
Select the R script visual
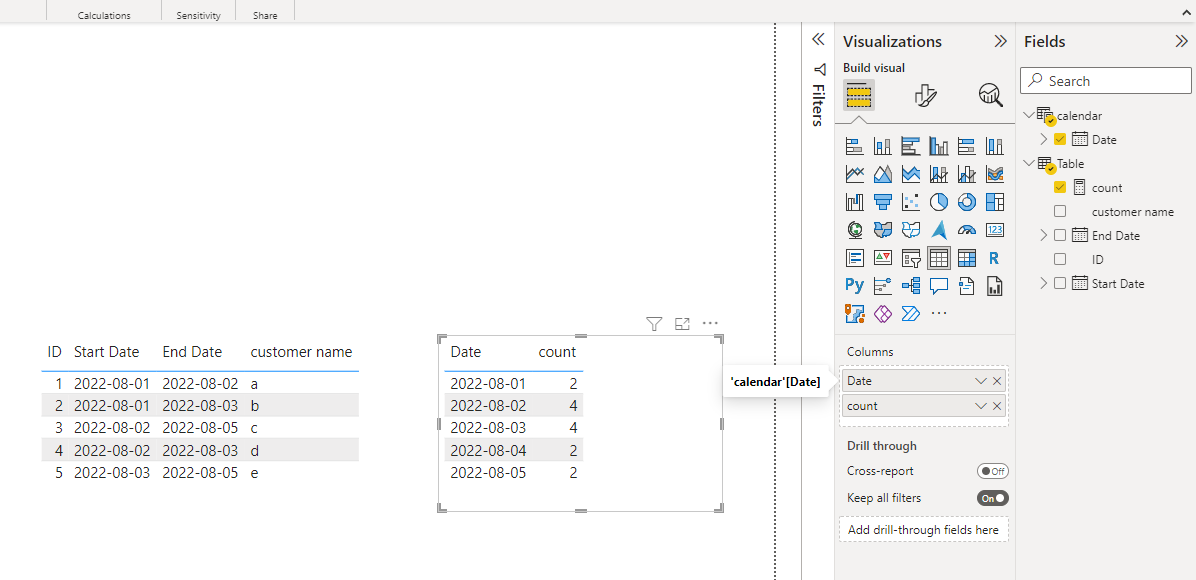(x=995, y=258)
